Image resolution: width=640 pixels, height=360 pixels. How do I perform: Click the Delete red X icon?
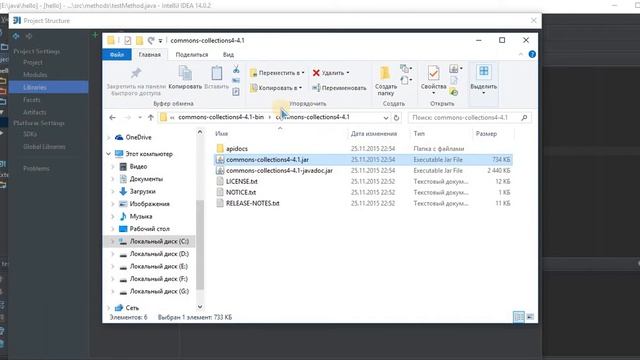pyautogui.click(x=316, y=73)
